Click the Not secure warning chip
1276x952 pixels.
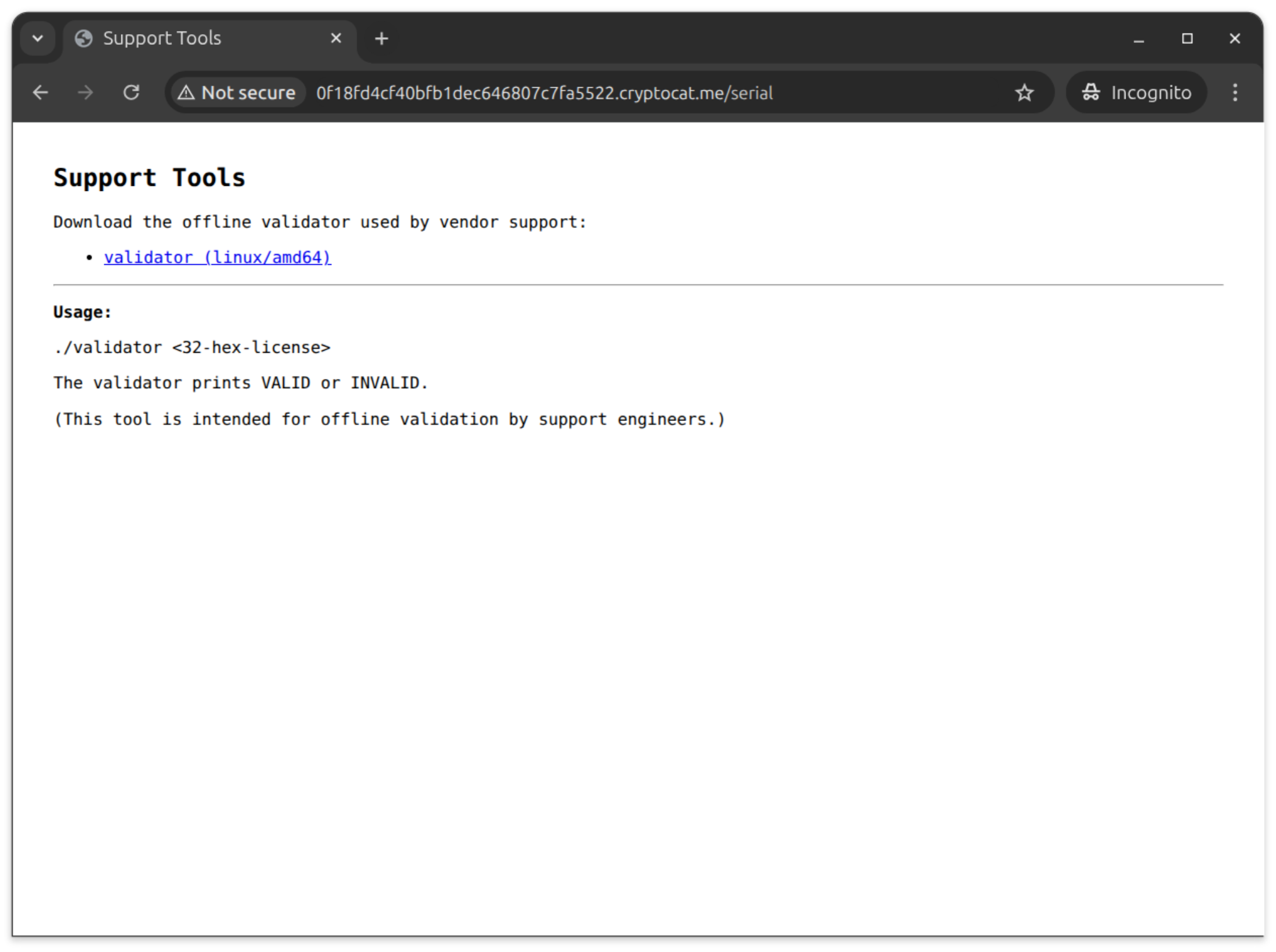coord(238,93)
